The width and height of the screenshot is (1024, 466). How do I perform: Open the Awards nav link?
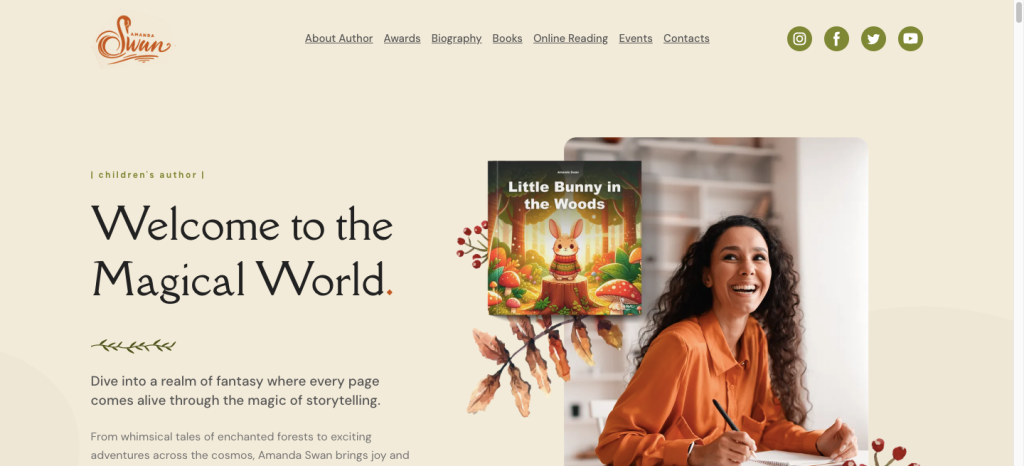[x=402, y=39]
